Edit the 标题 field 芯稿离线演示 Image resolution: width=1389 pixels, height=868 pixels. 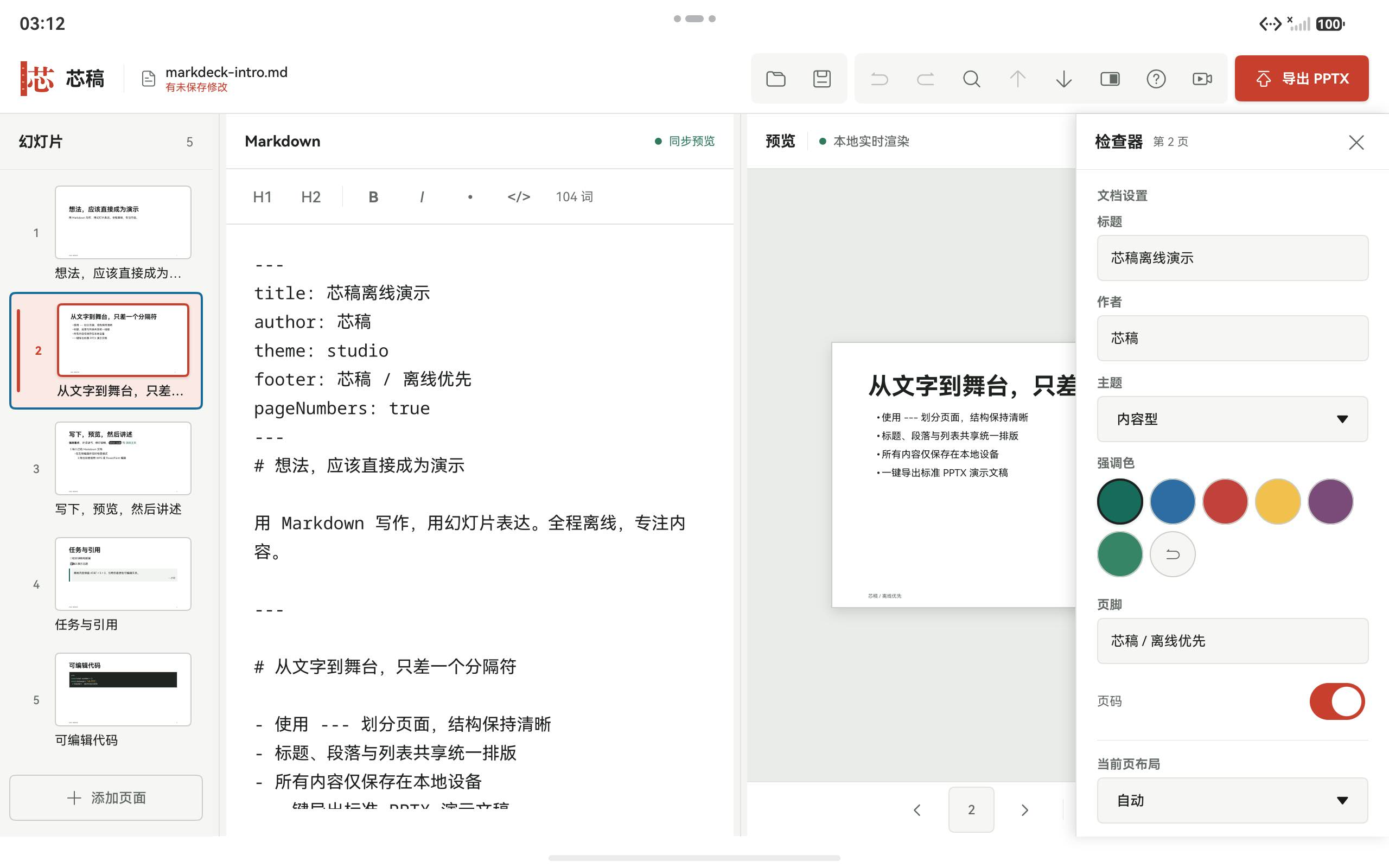pyautogui.click(x=1232, y=258)
